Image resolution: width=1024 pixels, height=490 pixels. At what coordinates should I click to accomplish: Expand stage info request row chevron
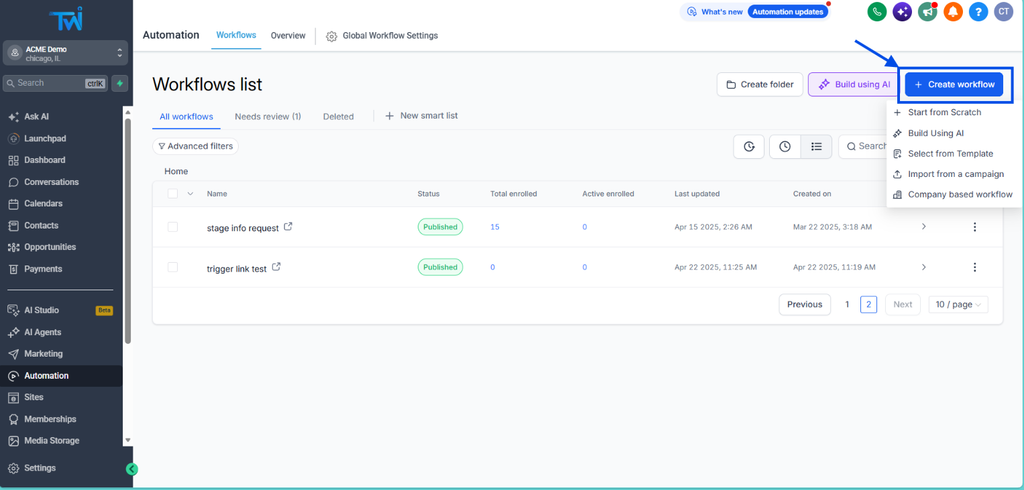point(923,227)
